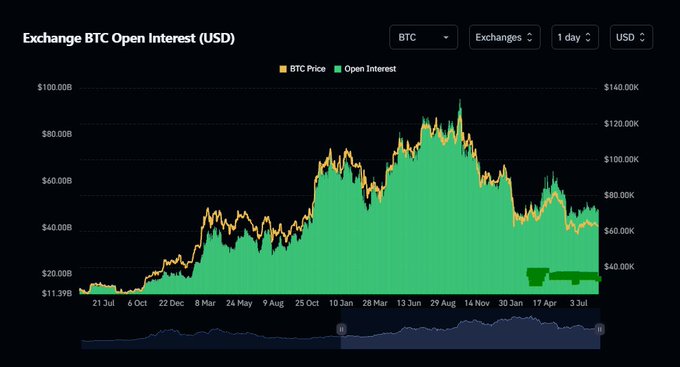Click the up-down chevrons on the USD selector

(642, 37)
